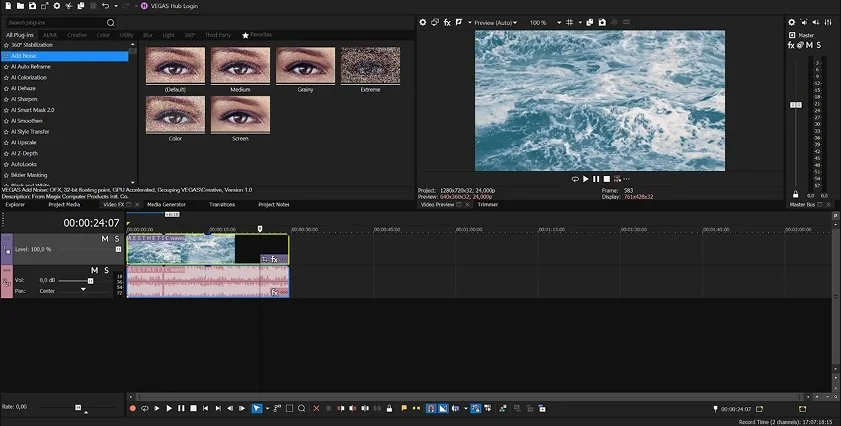Toggle loop playback icon below preview
The height and width of the screenshot is (426, 841).
click(576, 179)
